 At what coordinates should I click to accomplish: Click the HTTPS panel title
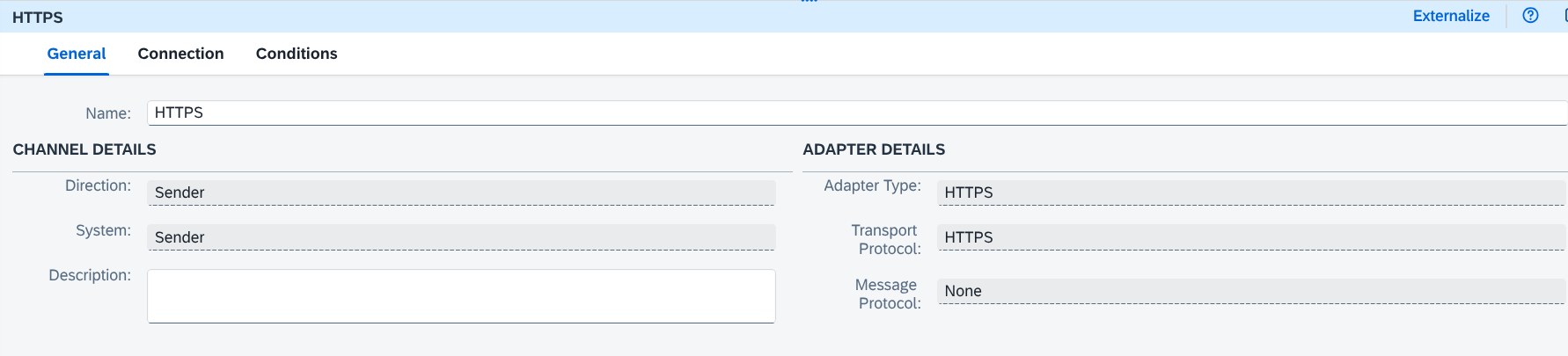38,18
